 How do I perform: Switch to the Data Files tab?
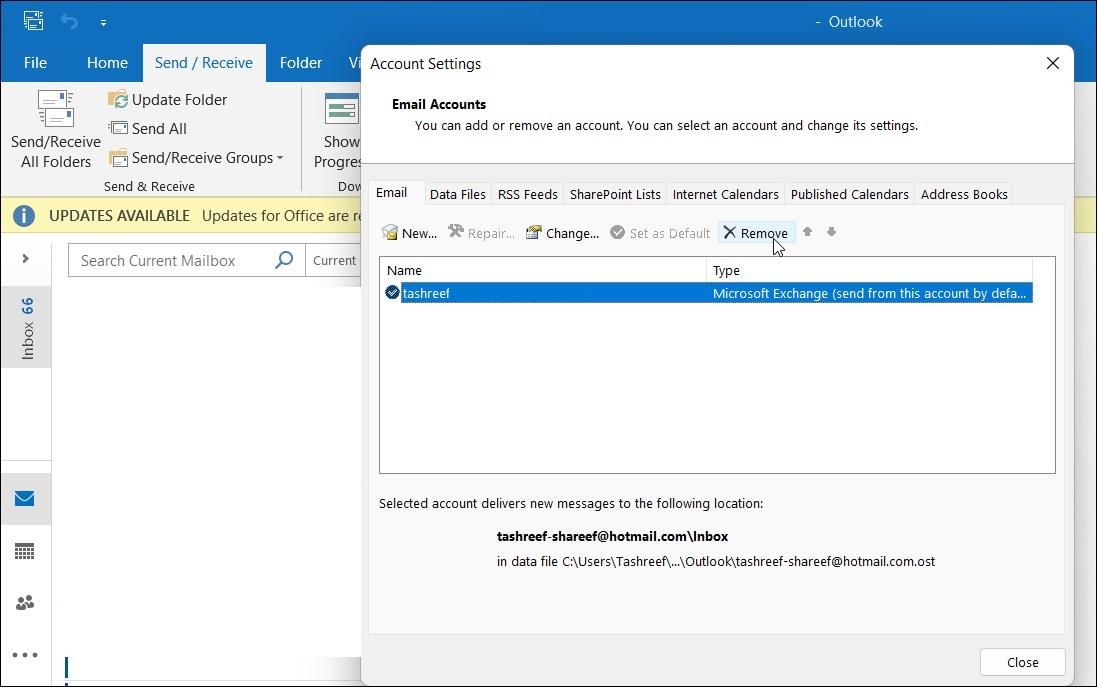[x=458, y=194]
